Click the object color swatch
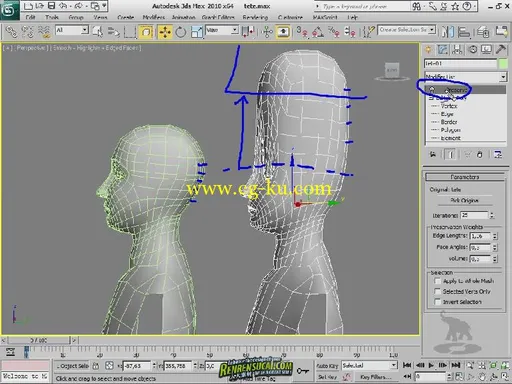This screenshot has height=384, width=512. click(503, 63)
